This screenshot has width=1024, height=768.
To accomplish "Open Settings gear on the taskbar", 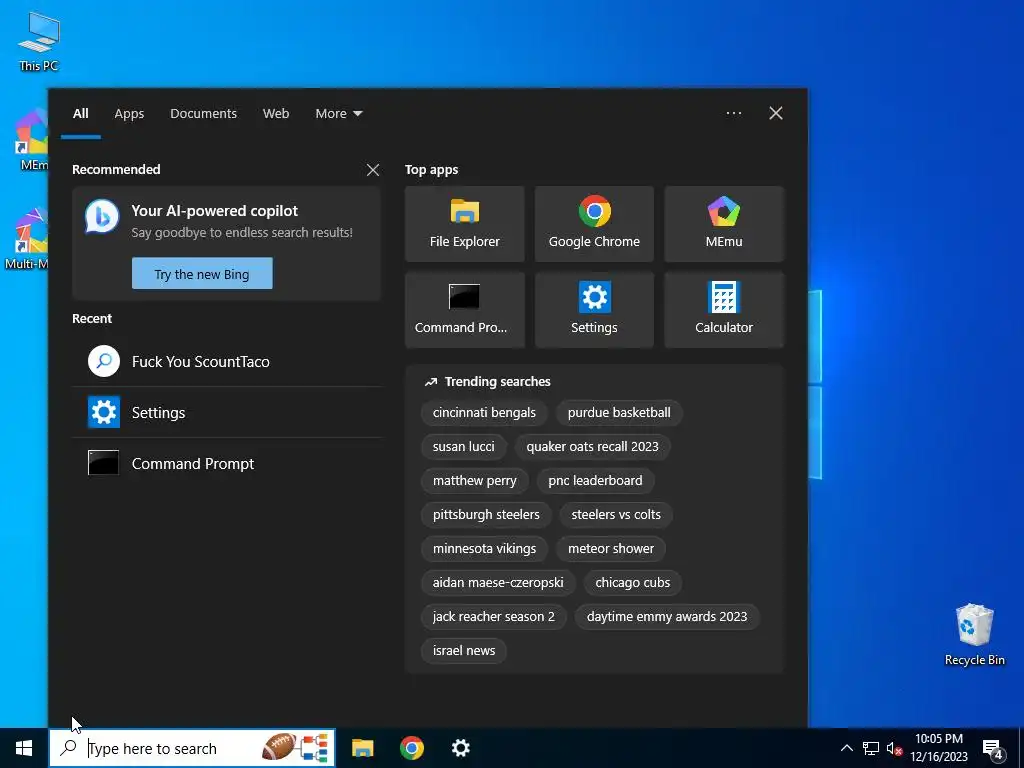I will 460,748.
